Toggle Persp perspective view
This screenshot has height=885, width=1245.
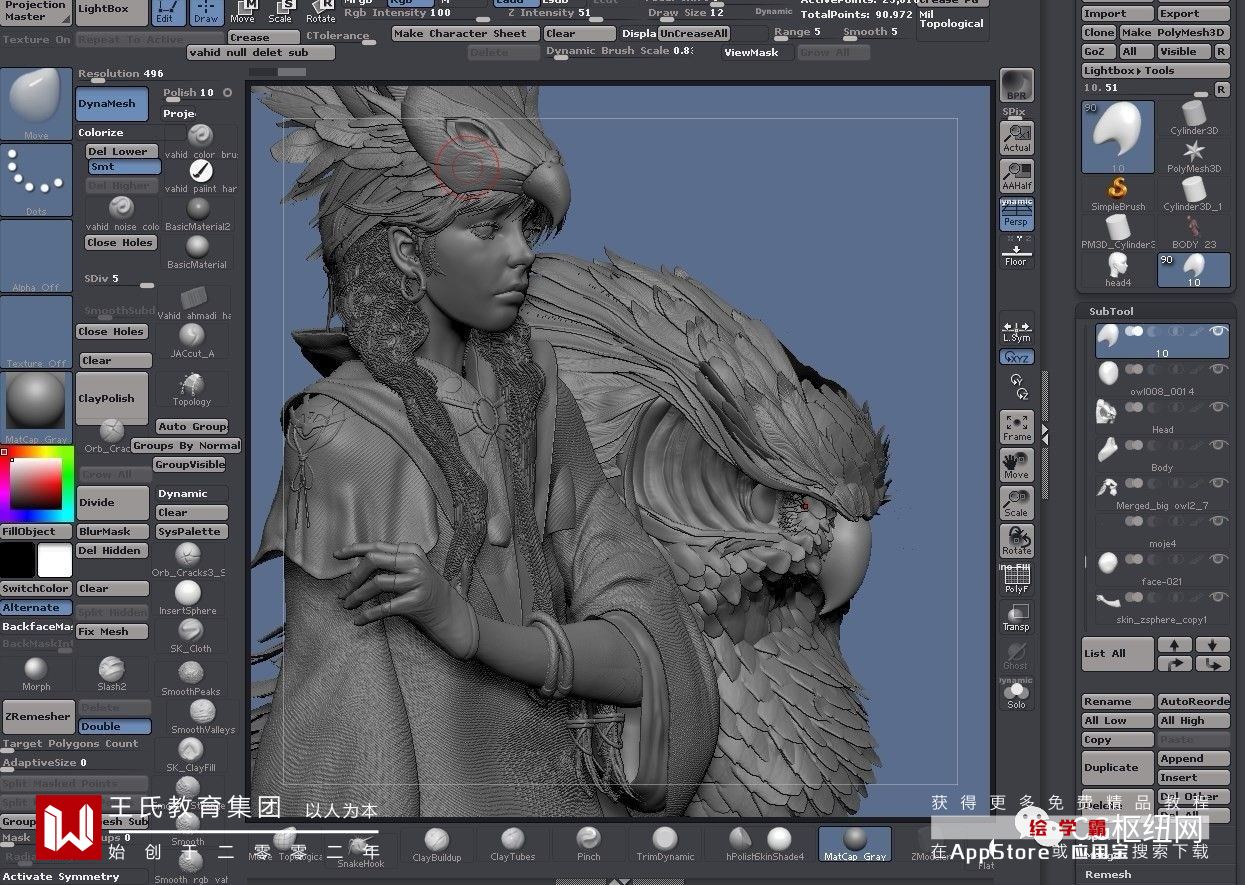pos(1017,216)
